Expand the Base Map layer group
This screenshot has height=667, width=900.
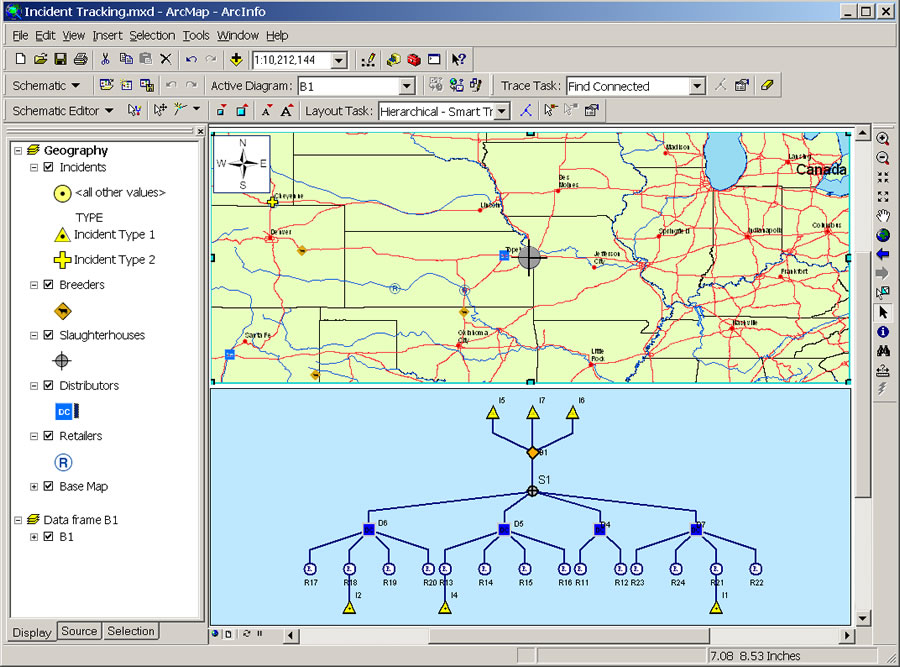34,487
